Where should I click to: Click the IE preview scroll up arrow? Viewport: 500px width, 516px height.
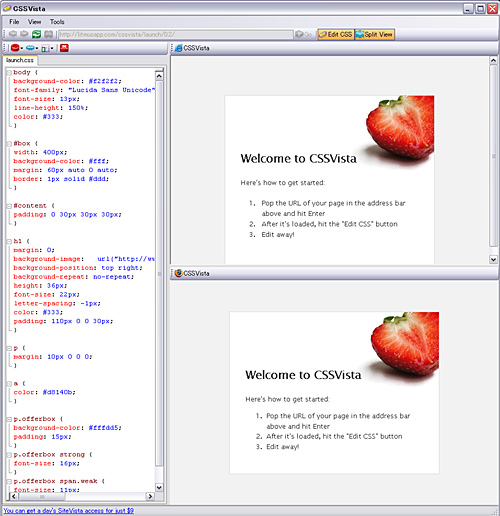click(x=493, y=60)
